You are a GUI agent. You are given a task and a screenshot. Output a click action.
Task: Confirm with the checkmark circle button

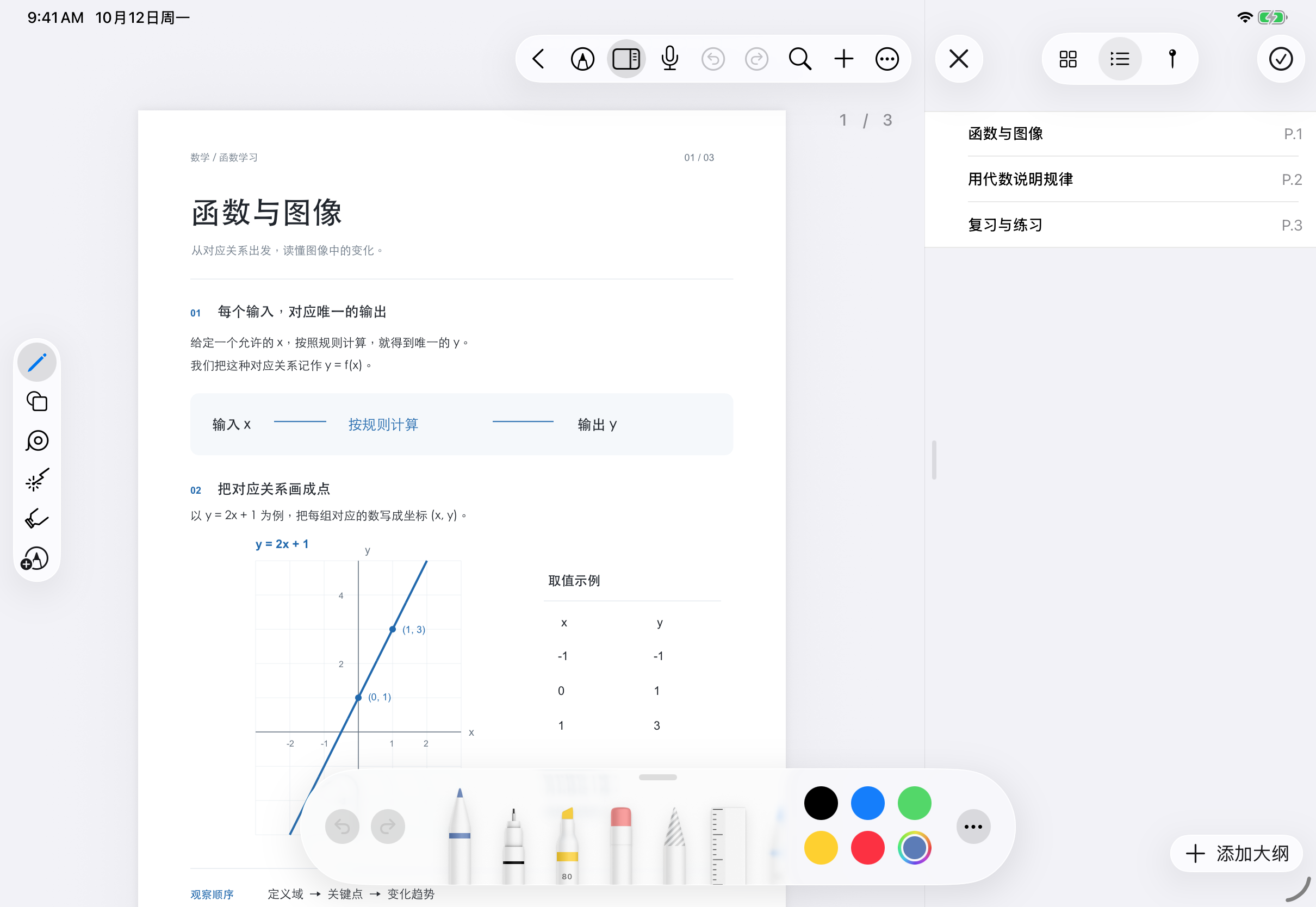pos(1280,59)
